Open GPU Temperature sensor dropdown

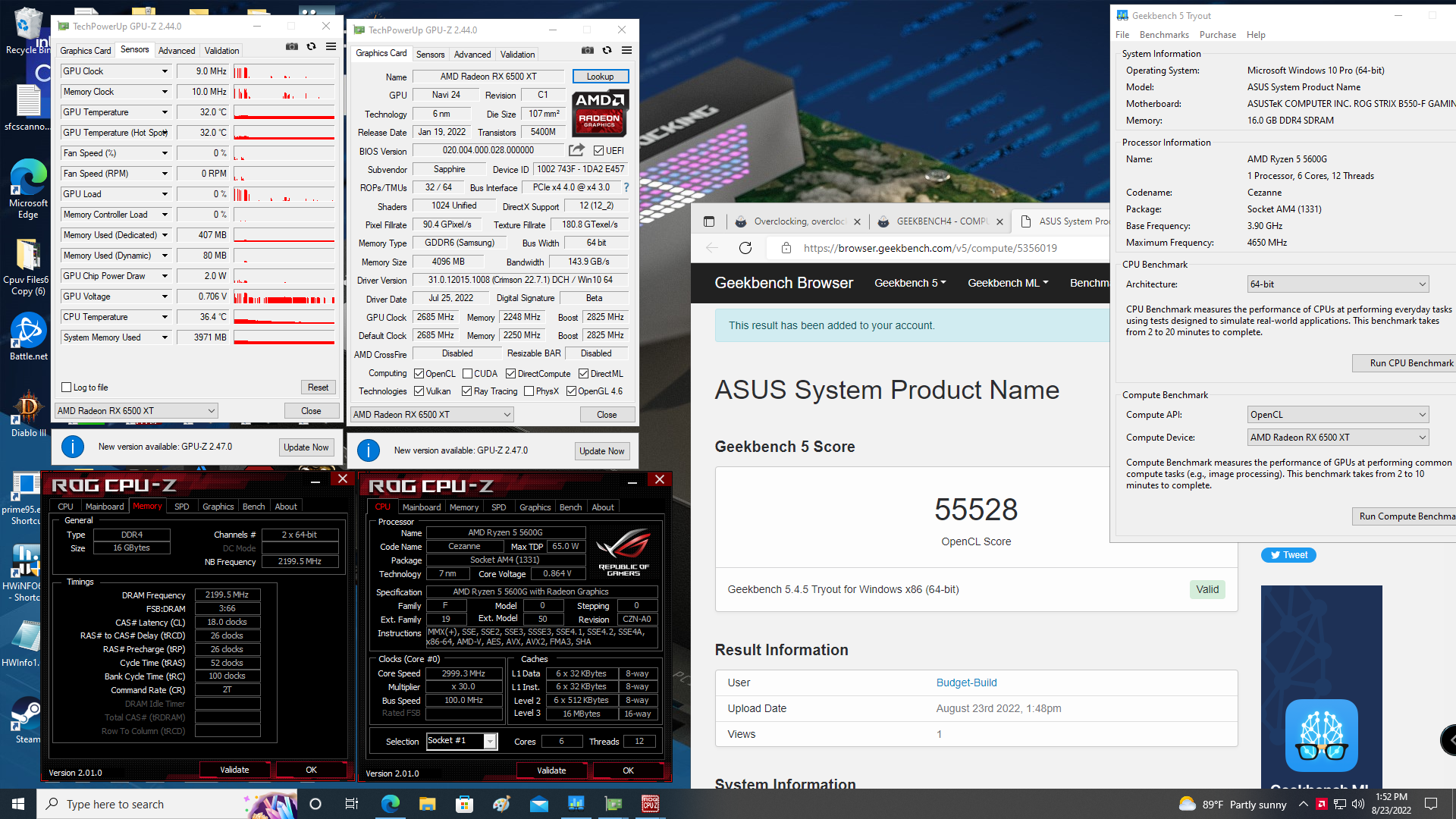pos(165,112)
